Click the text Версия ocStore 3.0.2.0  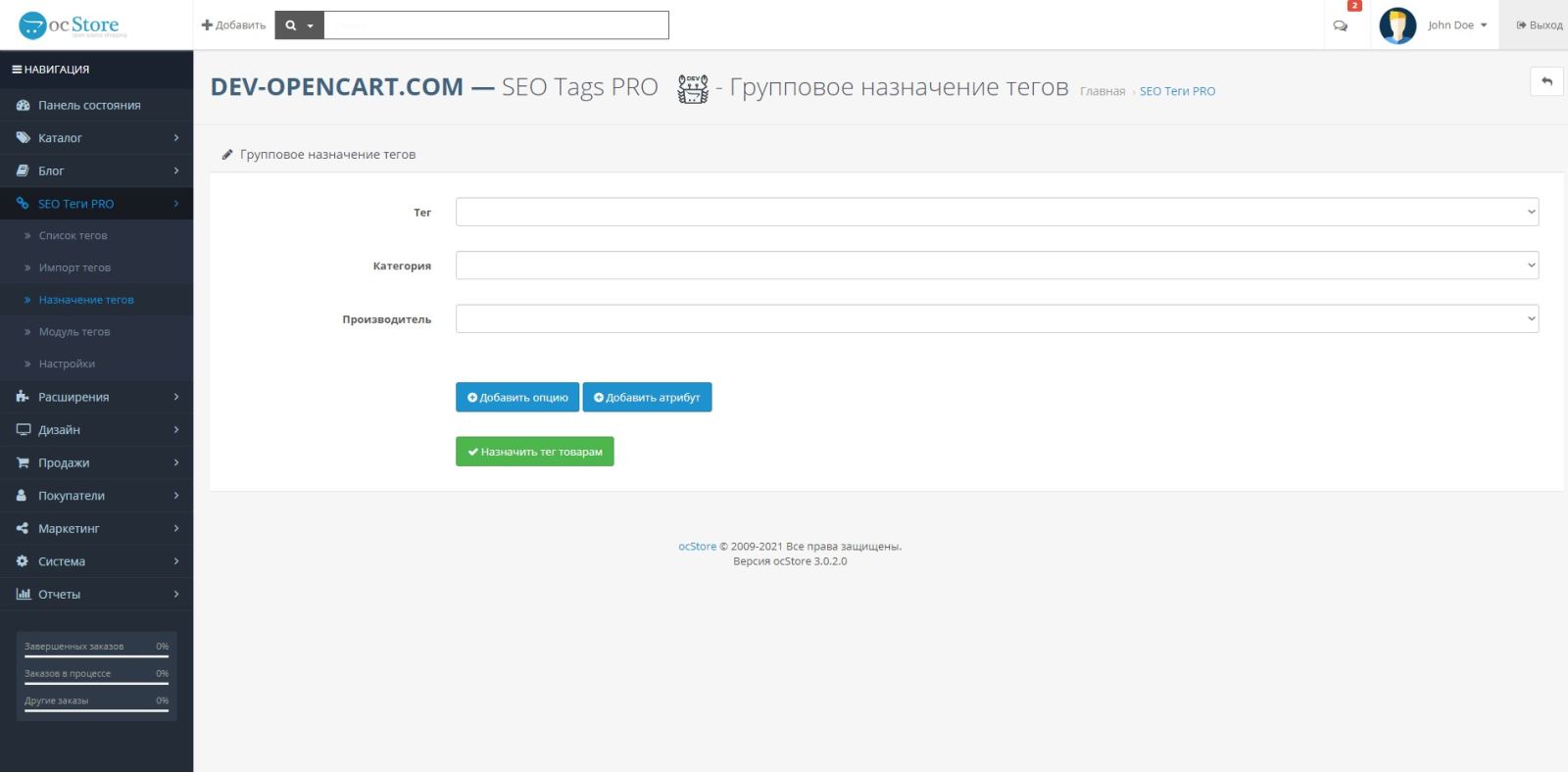coord(790,561)
